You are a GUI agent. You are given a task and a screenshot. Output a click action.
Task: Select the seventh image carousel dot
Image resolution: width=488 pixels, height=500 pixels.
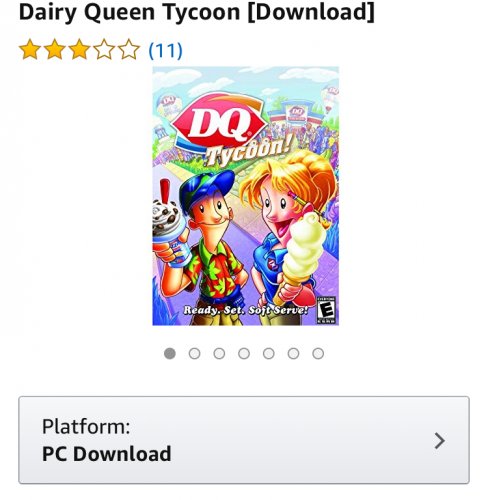(x=318, y=353)
